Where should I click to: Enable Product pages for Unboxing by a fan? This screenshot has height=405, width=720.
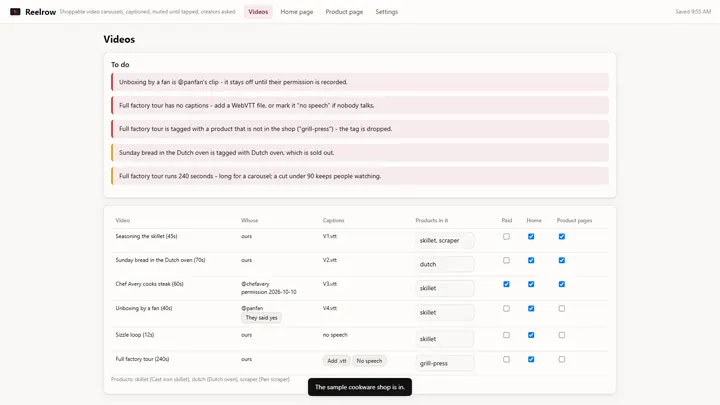click(562, 309)
